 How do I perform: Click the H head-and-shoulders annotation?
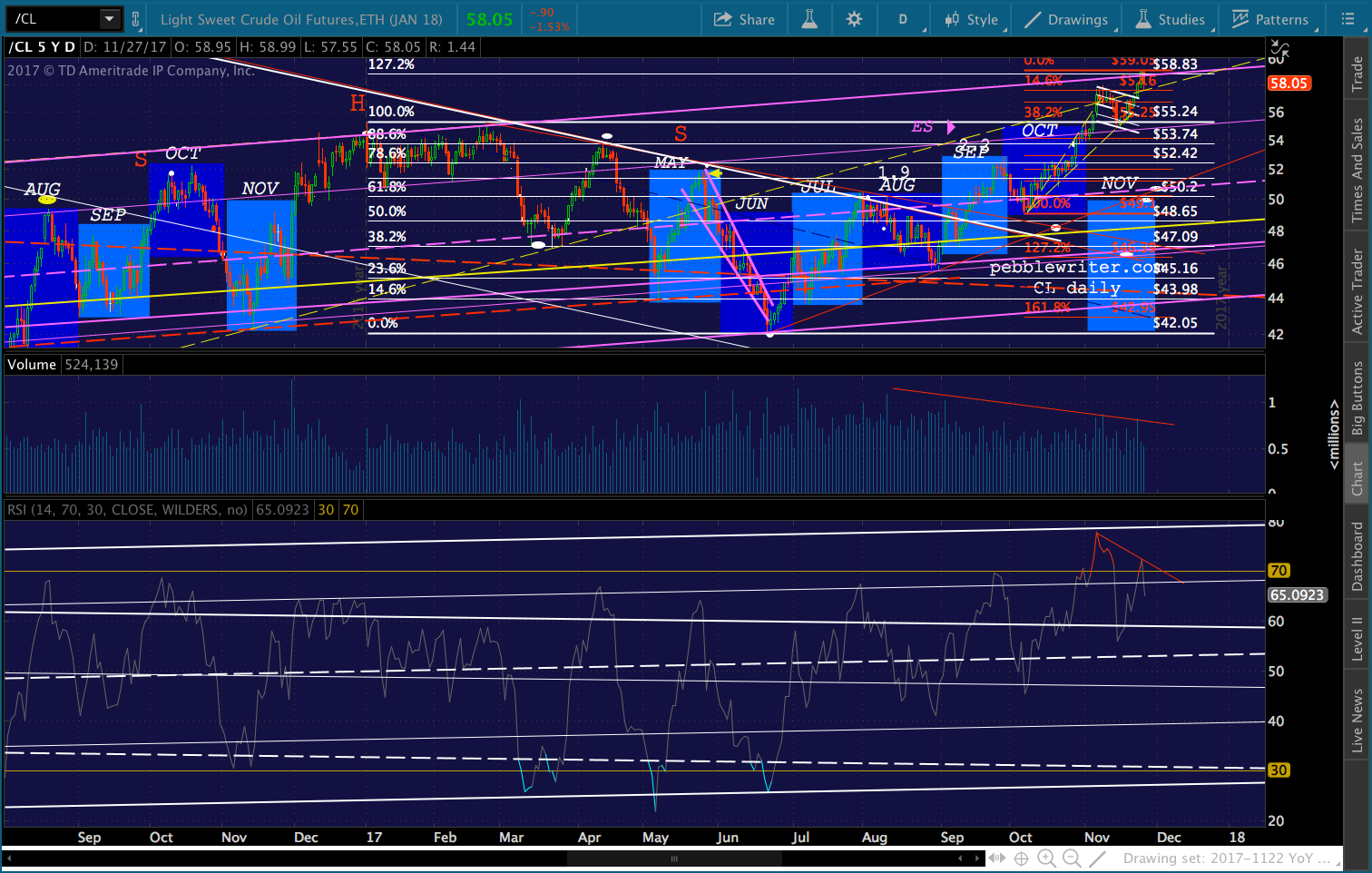point(358,103)
